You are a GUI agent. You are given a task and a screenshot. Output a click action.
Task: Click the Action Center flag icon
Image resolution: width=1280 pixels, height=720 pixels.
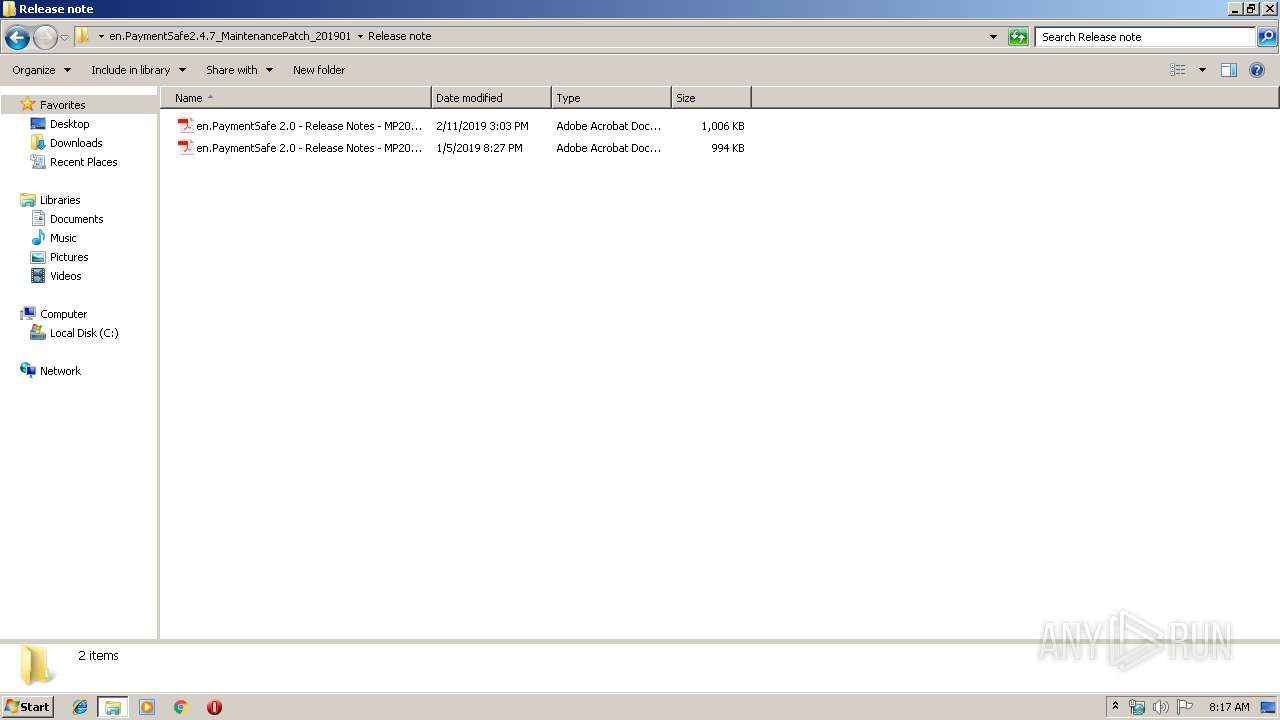(x=1184, y=707)
